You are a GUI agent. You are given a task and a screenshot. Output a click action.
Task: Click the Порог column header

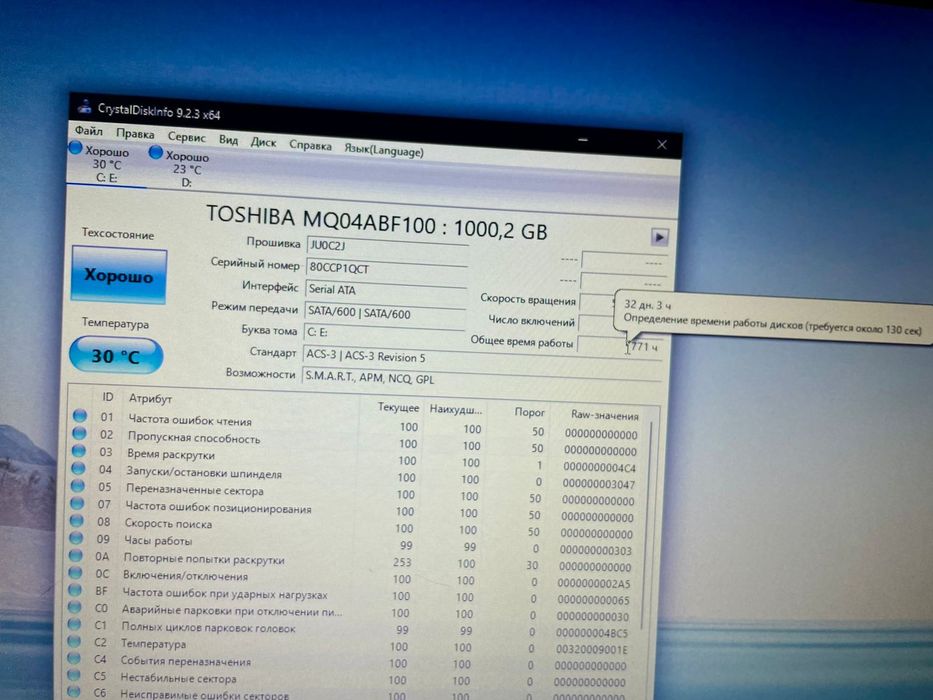tap(530, 412)
